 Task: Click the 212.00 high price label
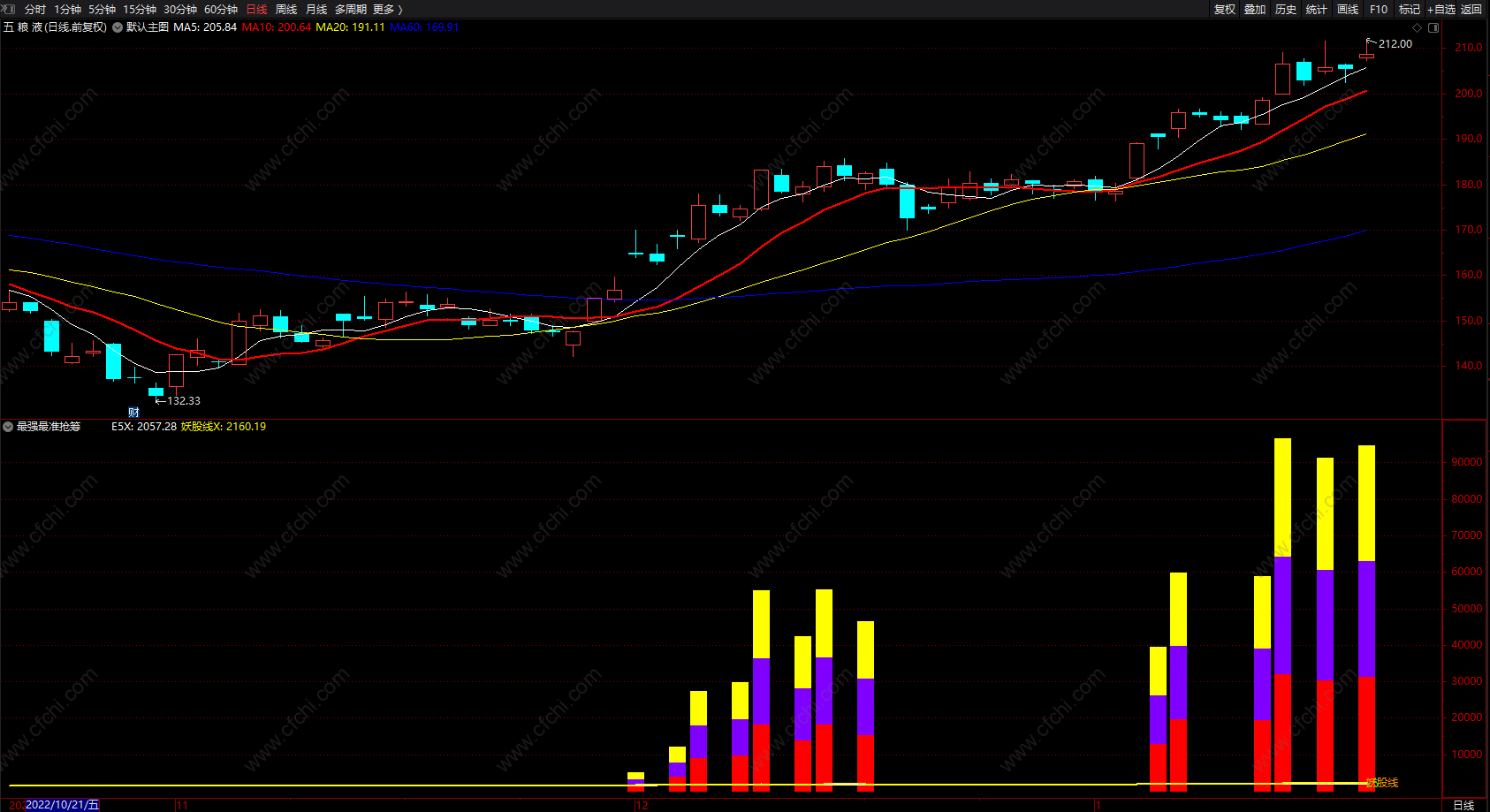(1395, 44)
